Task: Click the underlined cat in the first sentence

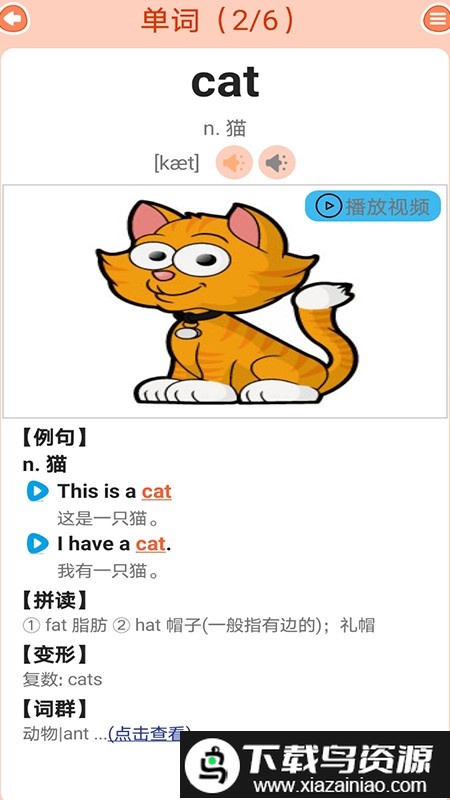Action: pyautogui.click(x=157, y=492)
